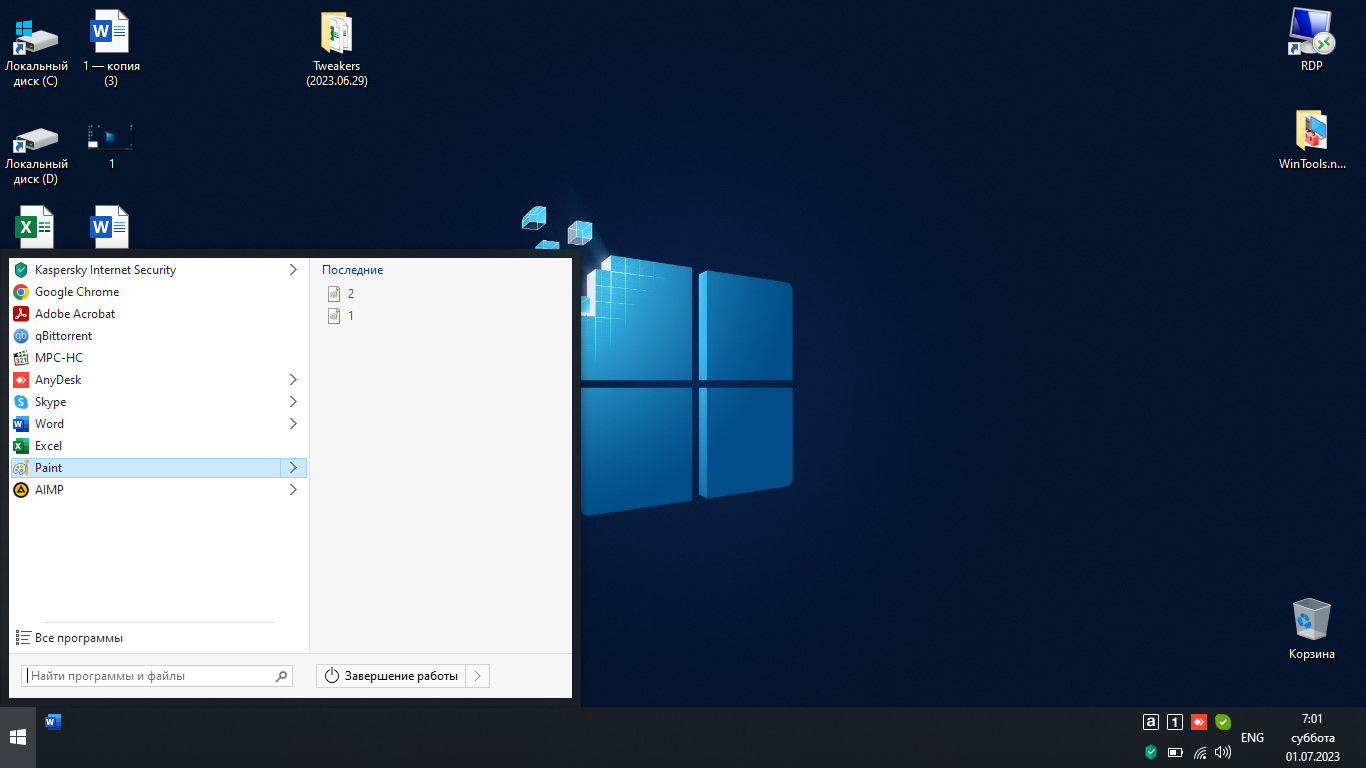Click the red AnyDesk tray icon
This screenshot has height=768, width=1366.
[x=1199, y=722]
